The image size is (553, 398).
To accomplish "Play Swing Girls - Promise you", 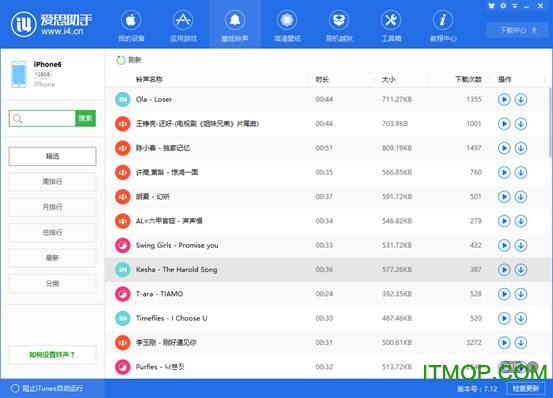I will (x=504, y=245).
